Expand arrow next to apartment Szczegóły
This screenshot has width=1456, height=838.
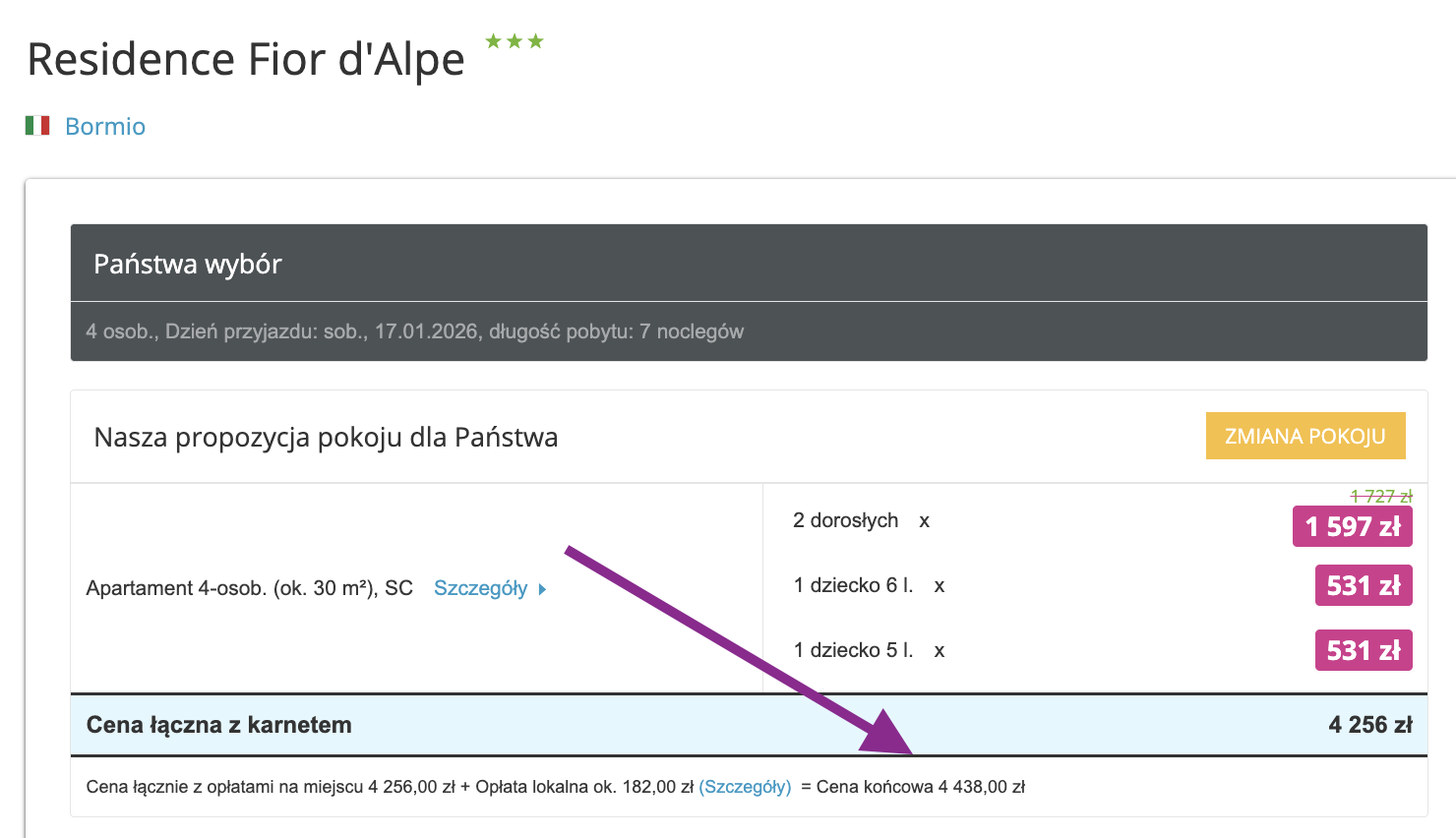[542, 589]
